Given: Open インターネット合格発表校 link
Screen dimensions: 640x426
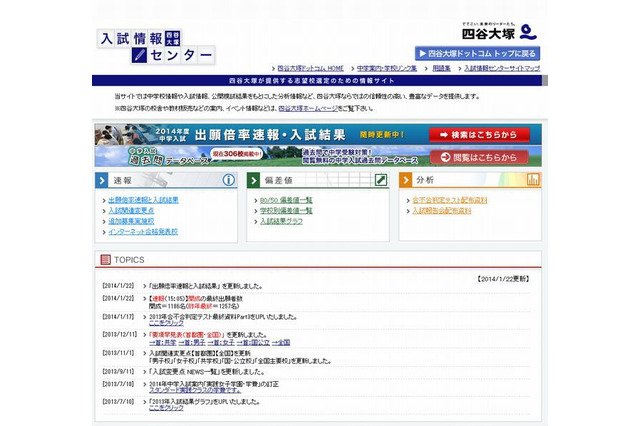Looking at the screenshot, I should [143, 232].
